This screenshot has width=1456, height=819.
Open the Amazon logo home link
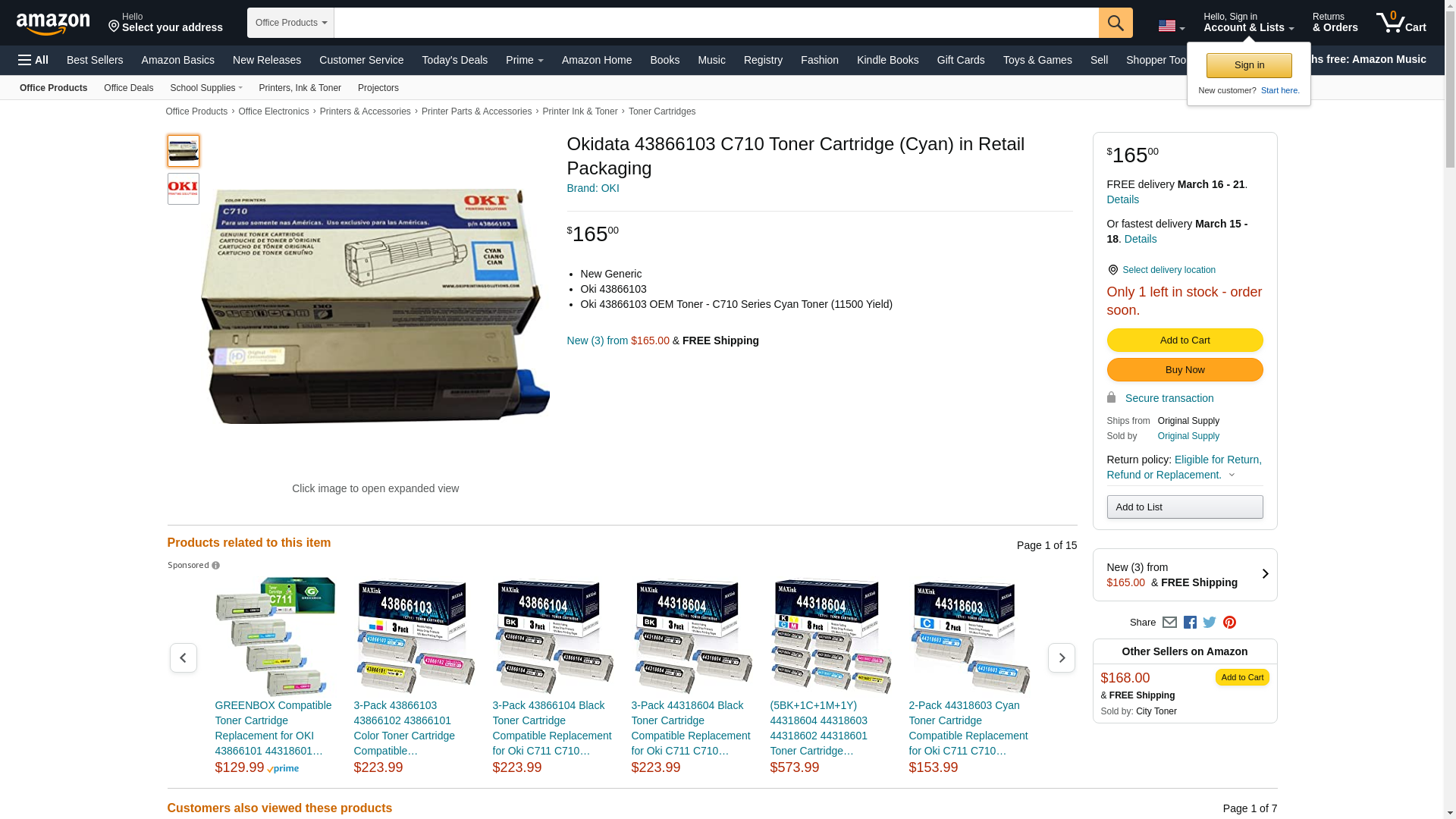pyautogui.click(x=53, y=24)
